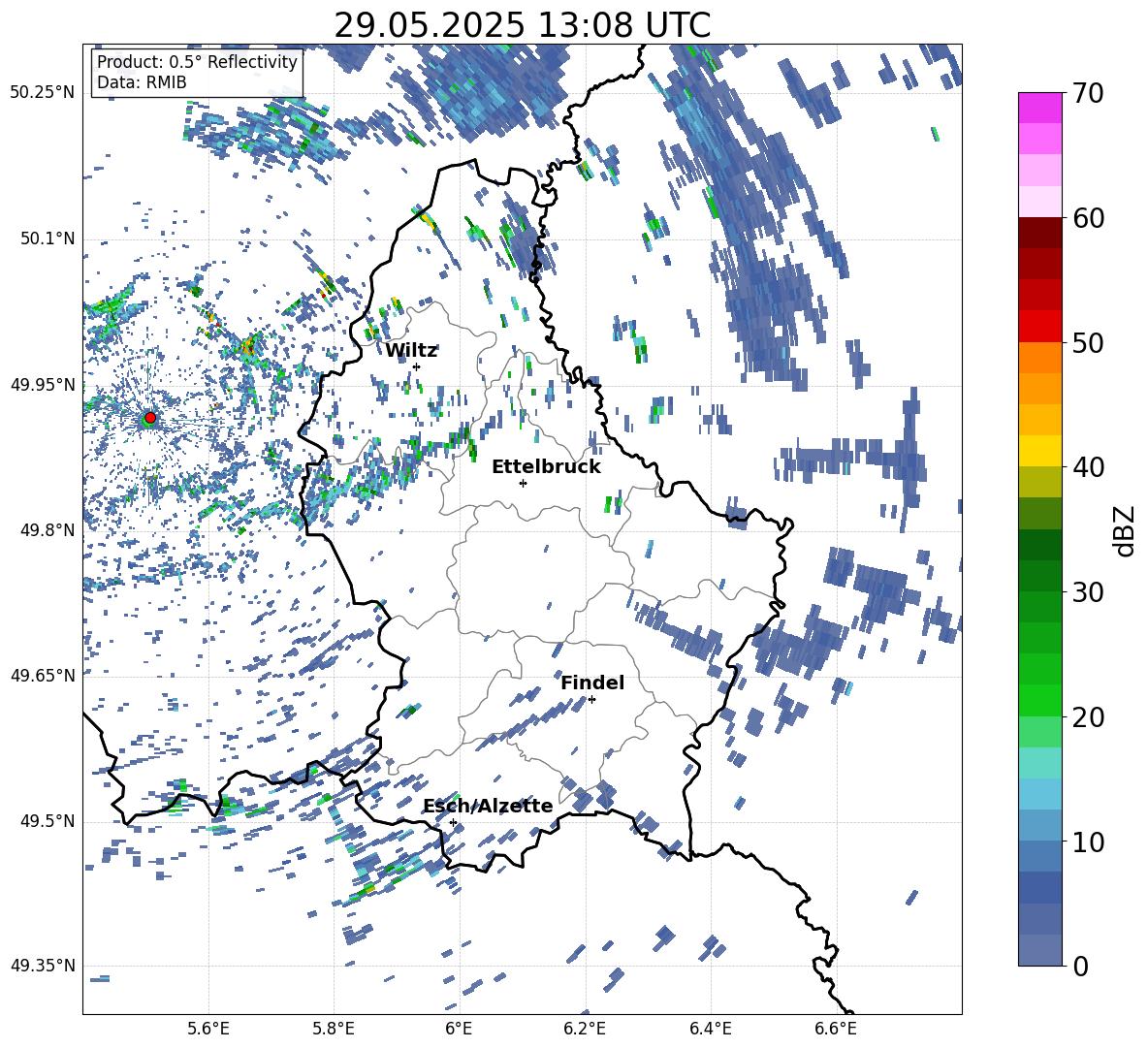Viewport: 1148px width, 1048px height.
Task: Click the 6°E longitude label
Action: point(459,1029)
